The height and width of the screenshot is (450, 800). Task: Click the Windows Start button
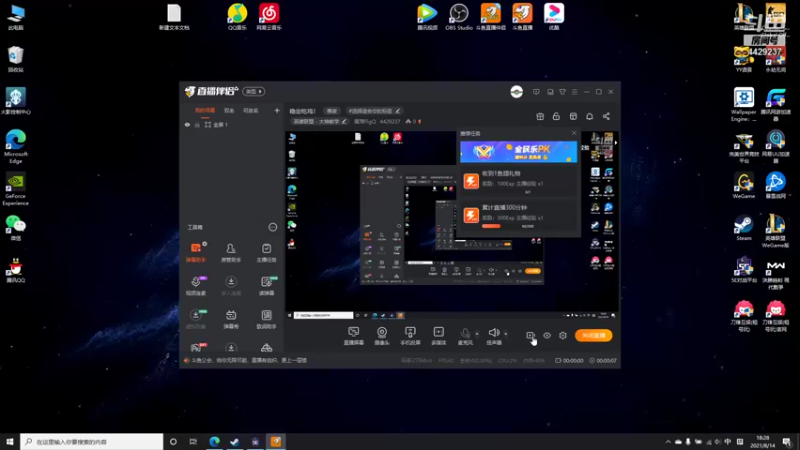point(10,441)
